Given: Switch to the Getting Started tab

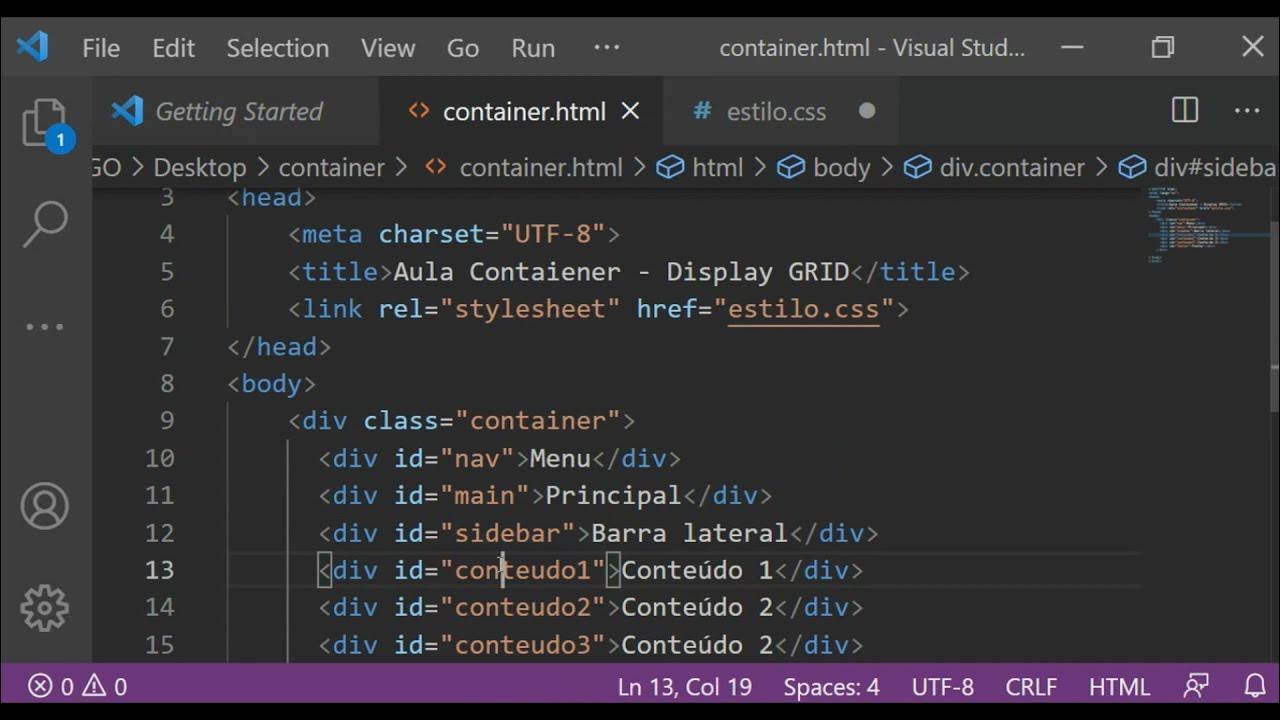Looking at the screenshot, I should click(238, 112).
